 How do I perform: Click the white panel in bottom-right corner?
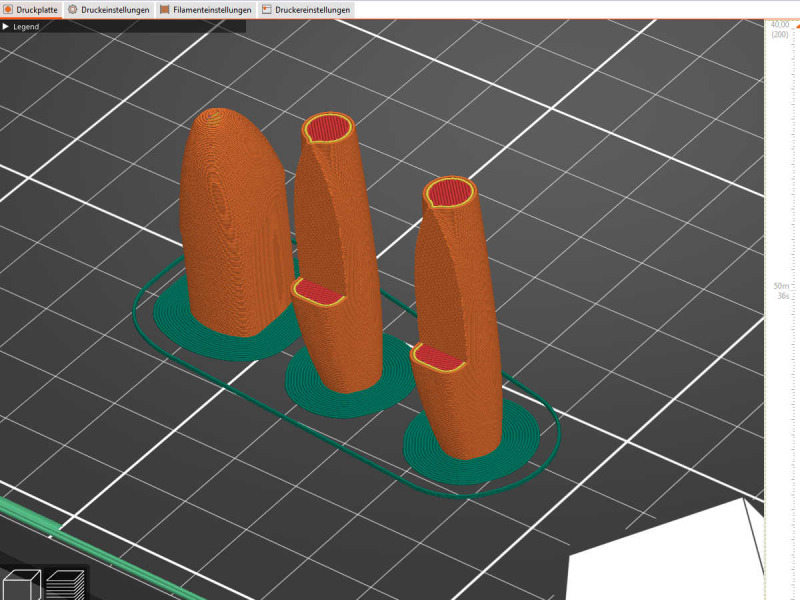click(670, 565)
